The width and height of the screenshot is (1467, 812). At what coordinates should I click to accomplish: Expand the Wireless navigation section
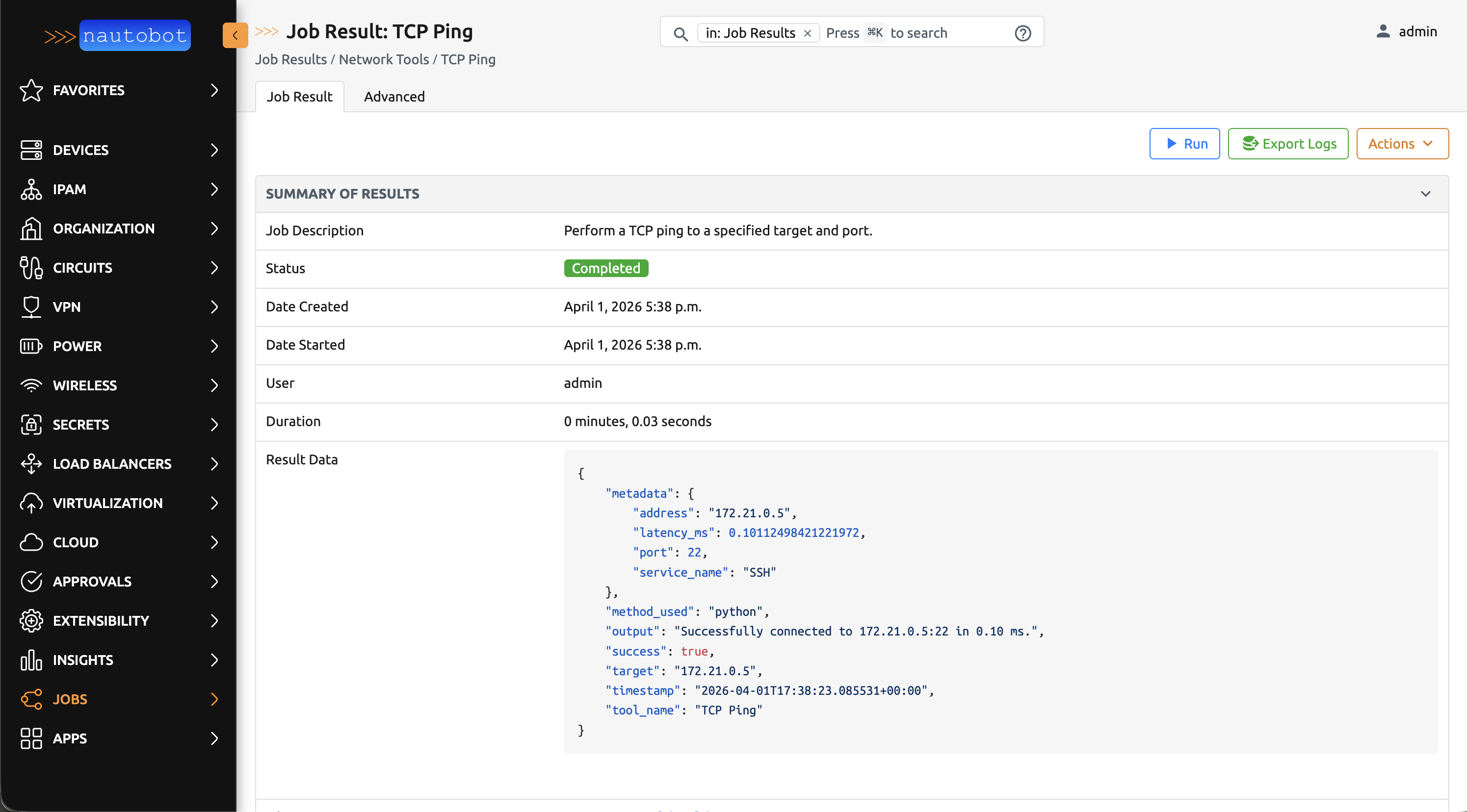coord(214,385)
